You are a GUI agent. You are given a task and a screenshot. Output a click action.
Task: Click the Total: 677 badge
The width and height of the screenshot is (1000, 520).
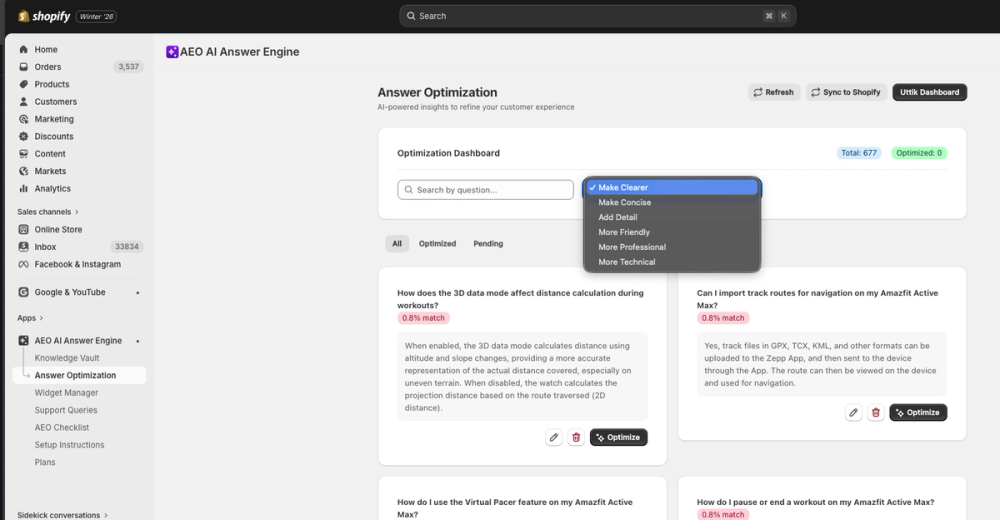pos(858,153)
